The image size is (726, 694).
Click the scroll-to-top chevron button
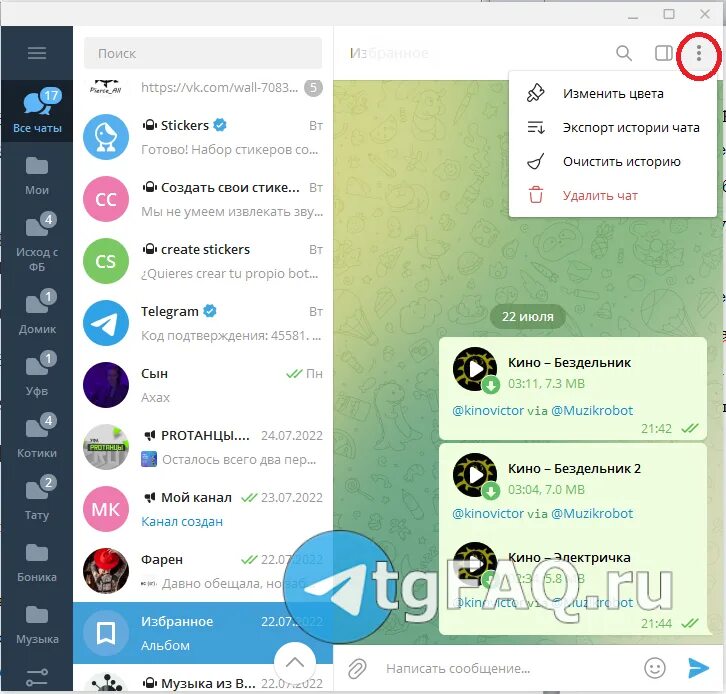295,663
